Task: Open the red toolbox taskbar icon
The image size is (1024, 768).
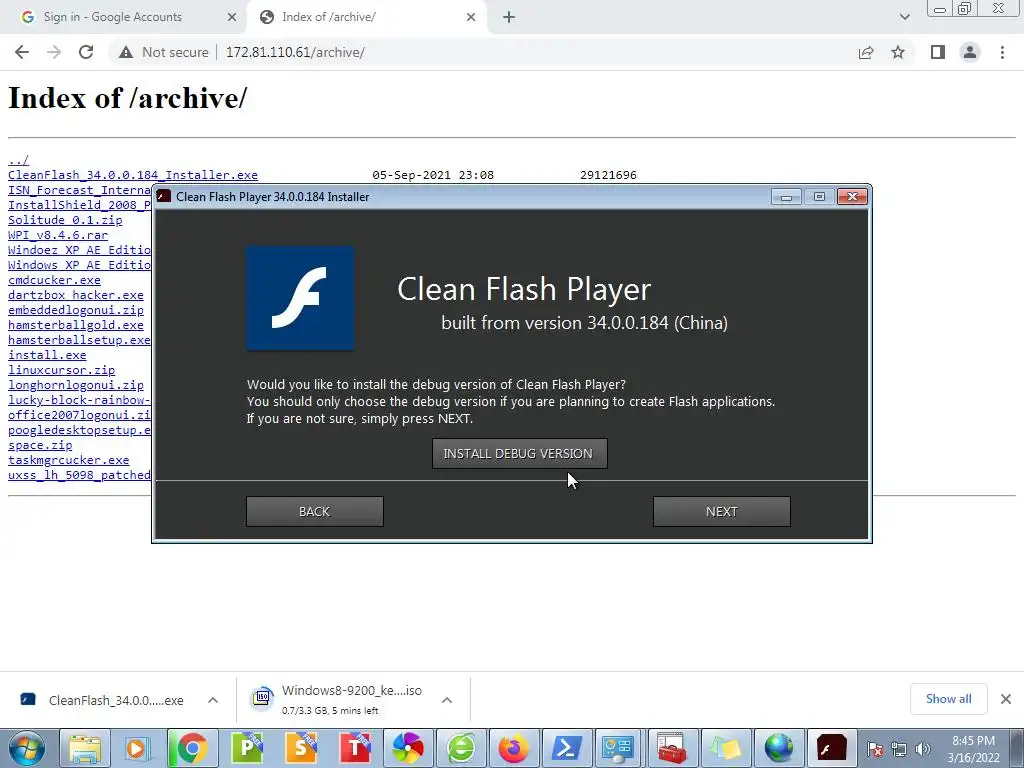Action: coord(672,748)
